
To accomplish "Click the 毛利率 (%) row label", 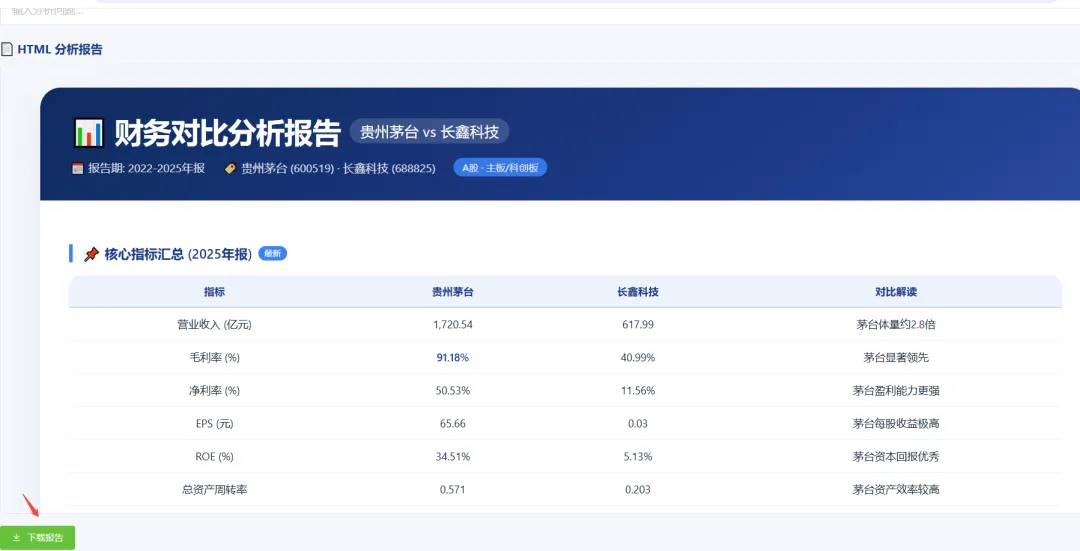I will pyautogui.click(x=214, y=357).
